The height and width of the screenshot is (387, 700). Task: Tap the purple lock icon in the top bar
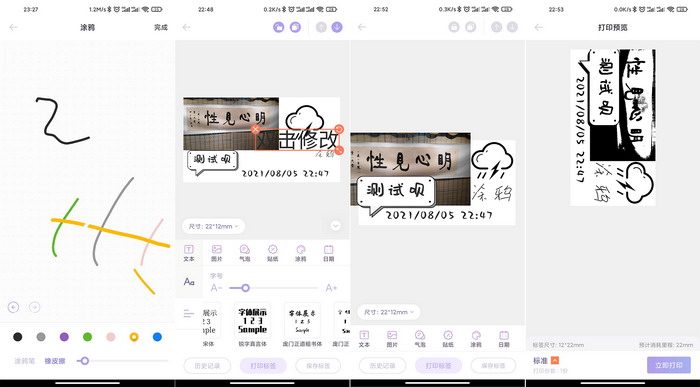(279, 27)
